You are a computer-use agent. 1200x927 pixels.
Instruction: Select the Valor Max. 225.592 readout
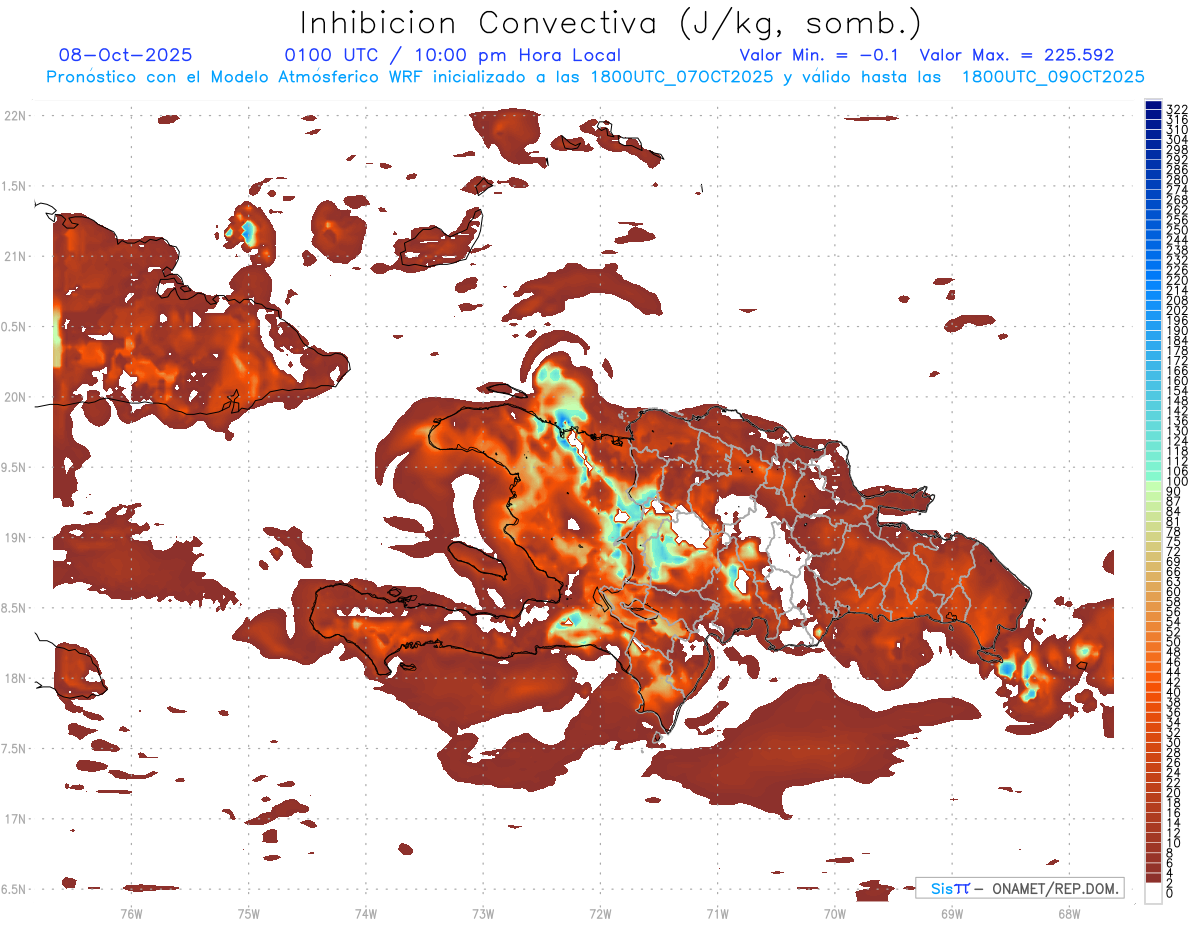(1016, 56)
